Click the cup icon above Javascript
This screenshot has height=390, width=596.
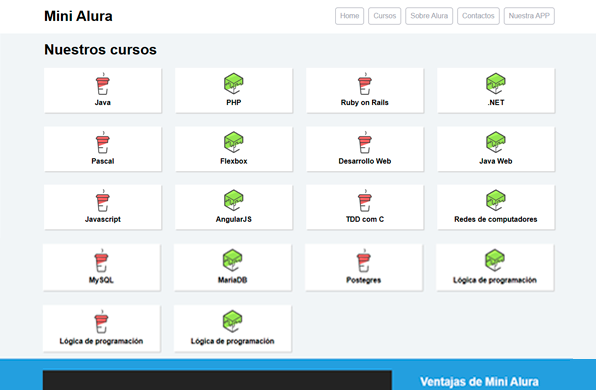click(x=103, y=200)
